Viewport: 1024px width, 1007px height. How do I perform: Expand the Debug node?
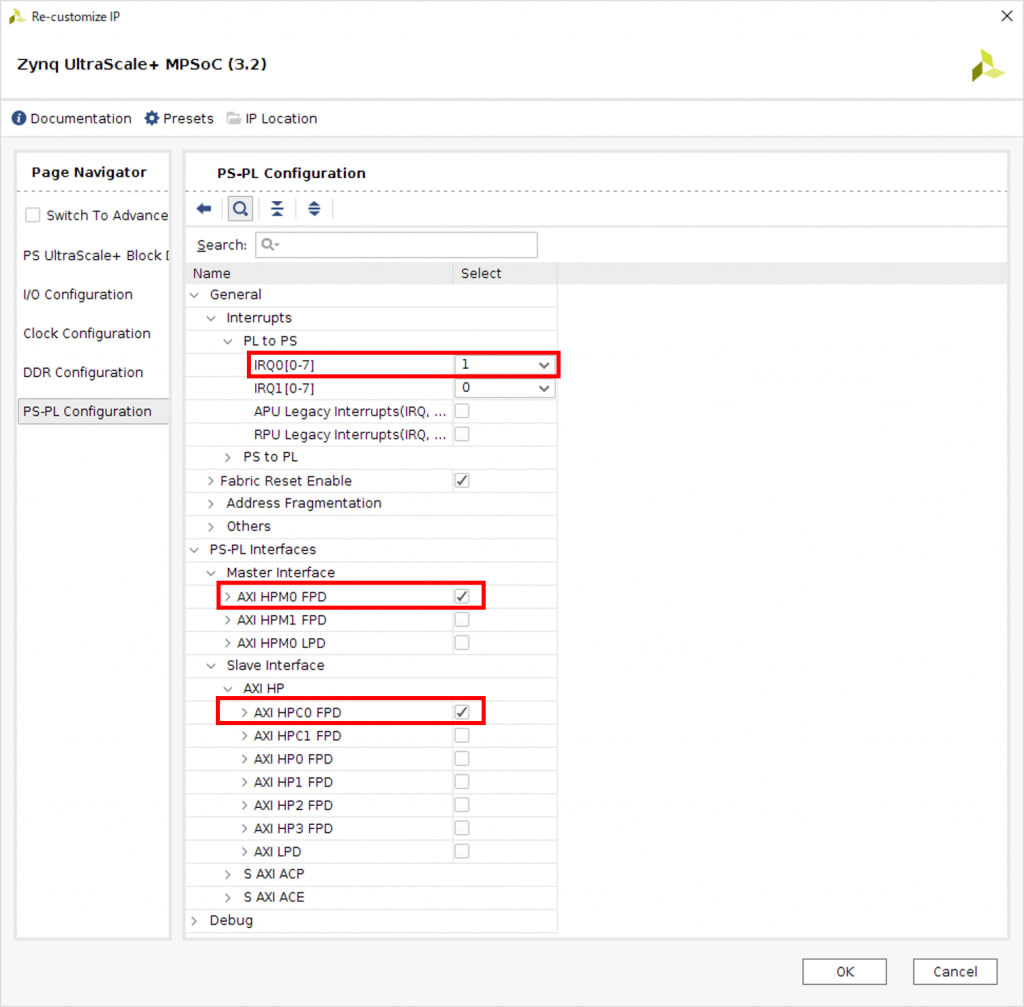(195, 920)
